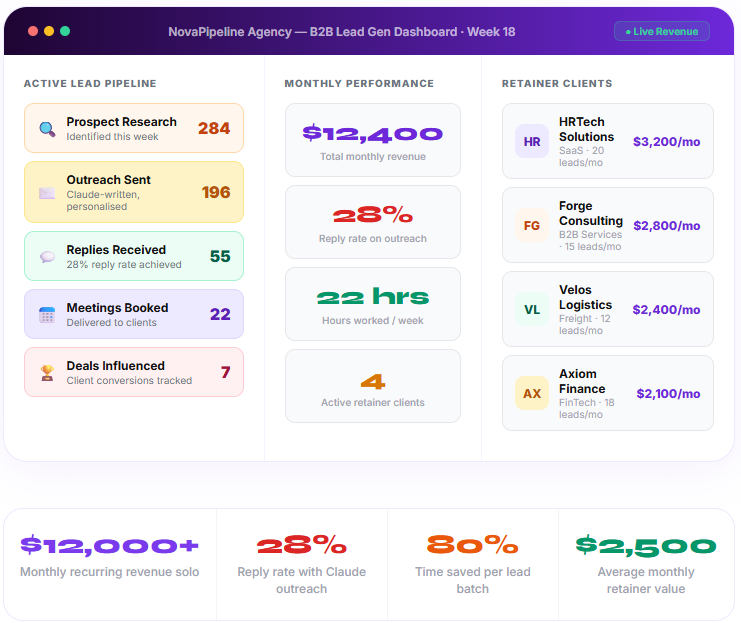Click the HRTech Solutions client name
741x623 pixels.
(x=586, y=129)
